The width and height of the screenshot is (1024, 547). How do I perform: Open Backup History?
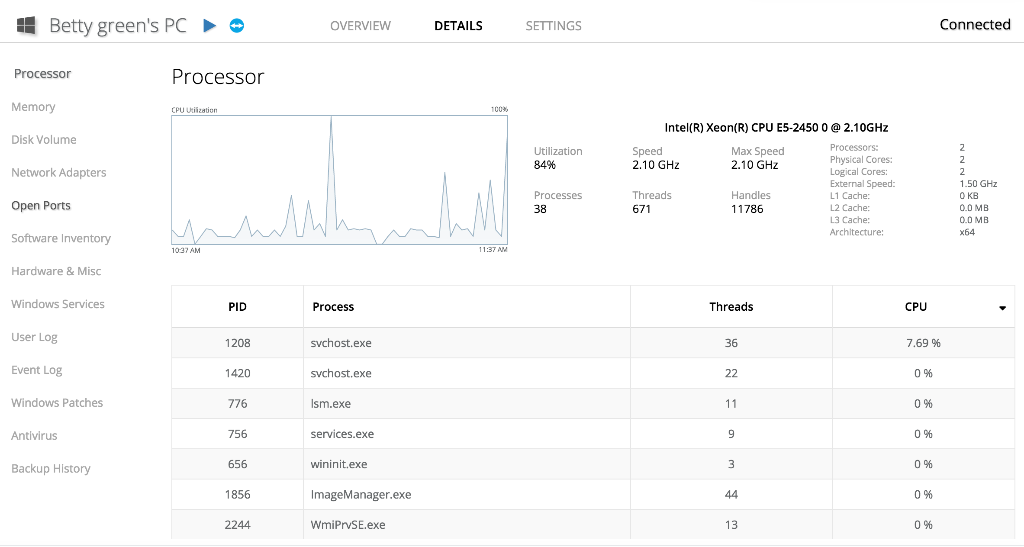click(x=51, y=469)
